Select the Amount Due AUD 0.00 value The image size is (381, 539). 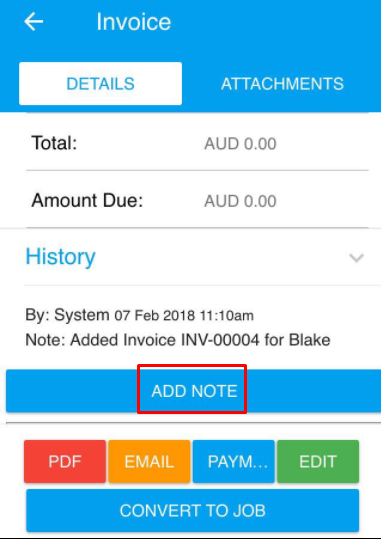pyautogui.click(x=240, y=201)
